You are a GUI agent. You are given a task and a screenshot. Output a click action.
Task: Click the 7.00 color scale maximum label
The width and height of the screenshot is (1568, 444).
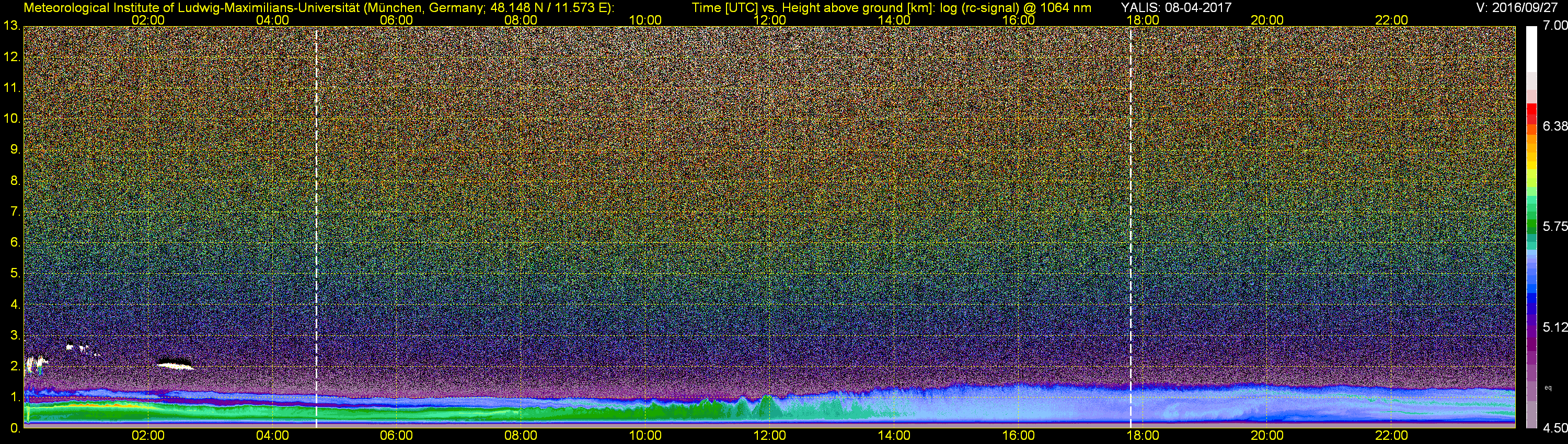1555,26
